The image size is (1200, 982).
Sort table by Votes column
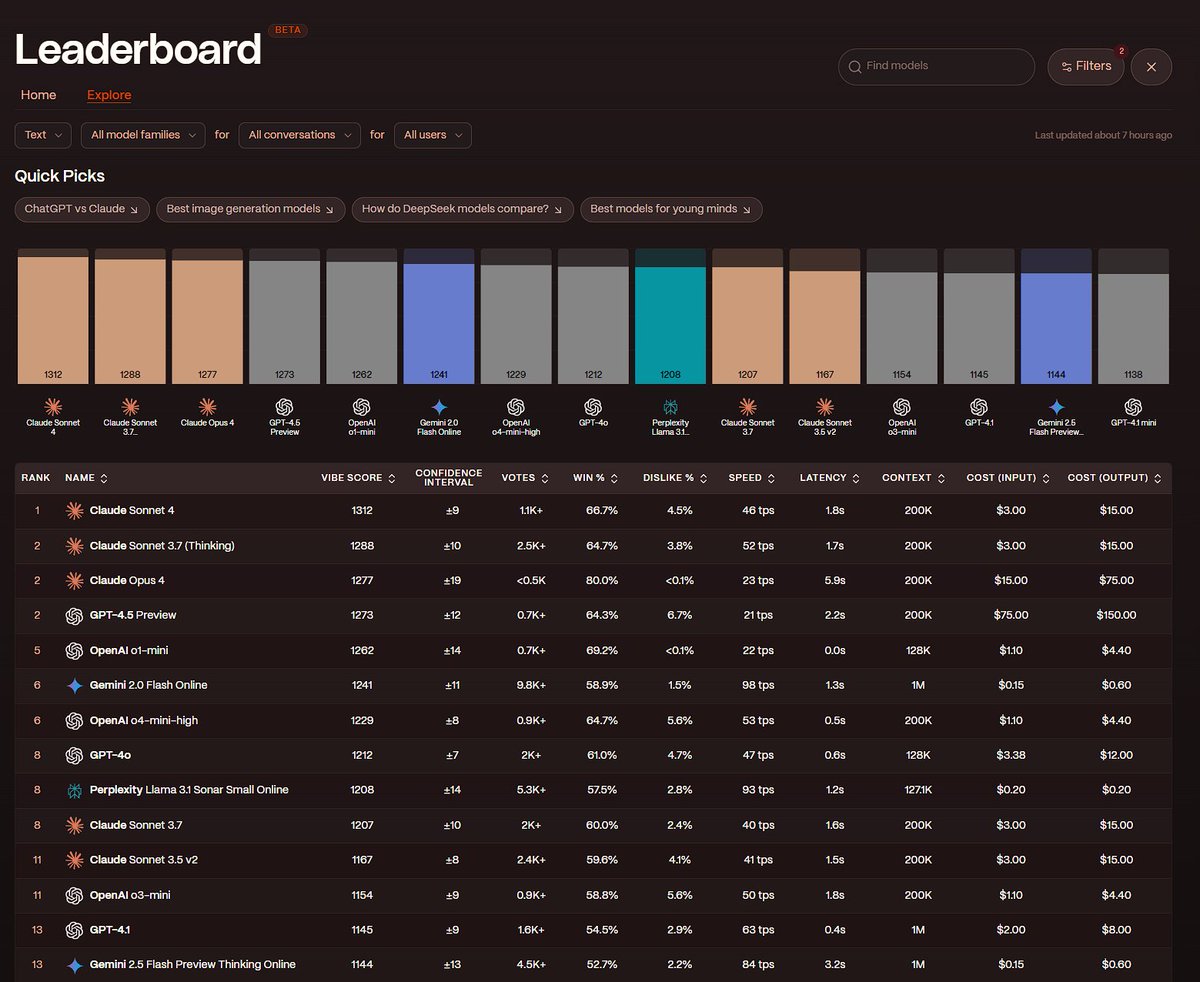[525, 478]
